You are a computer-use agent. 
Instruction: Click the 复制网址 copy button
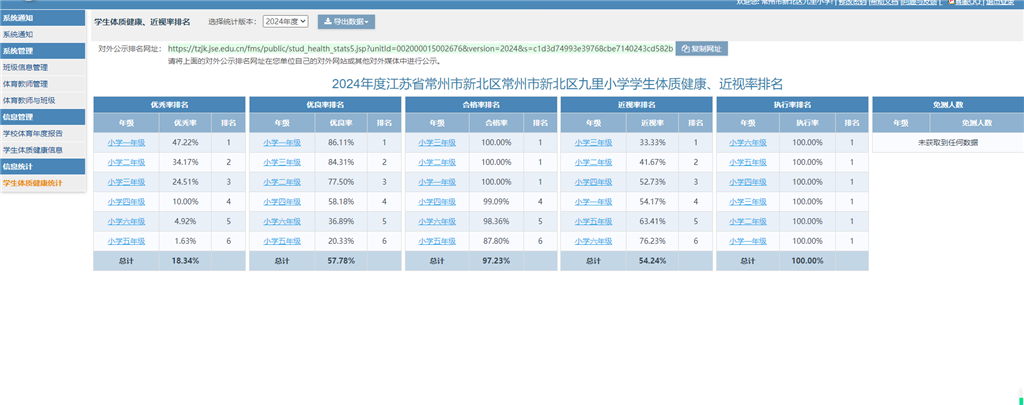702,48
